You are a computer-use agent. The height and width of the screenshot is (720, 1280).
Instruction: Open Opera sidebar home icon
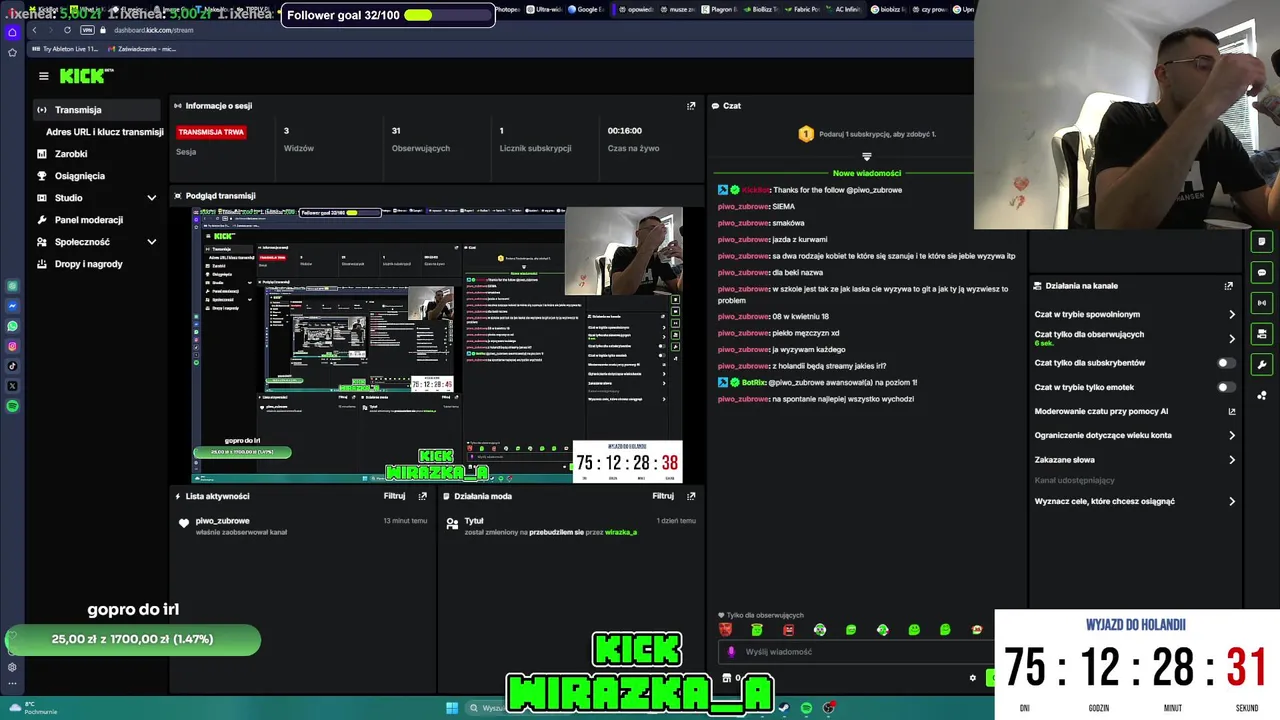tap(12, 32)
